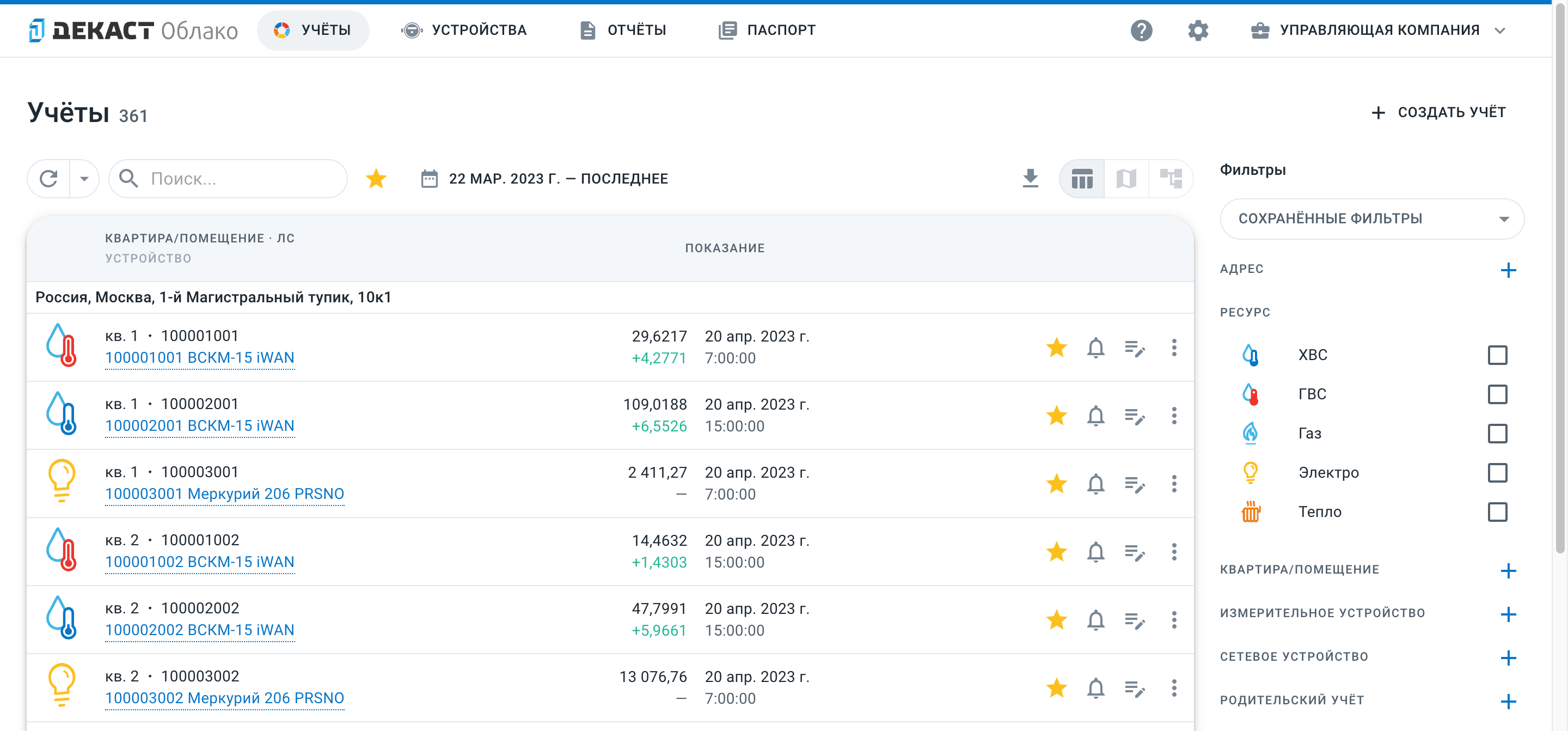Check the Электро resource checkbox

click(1497, 473)
